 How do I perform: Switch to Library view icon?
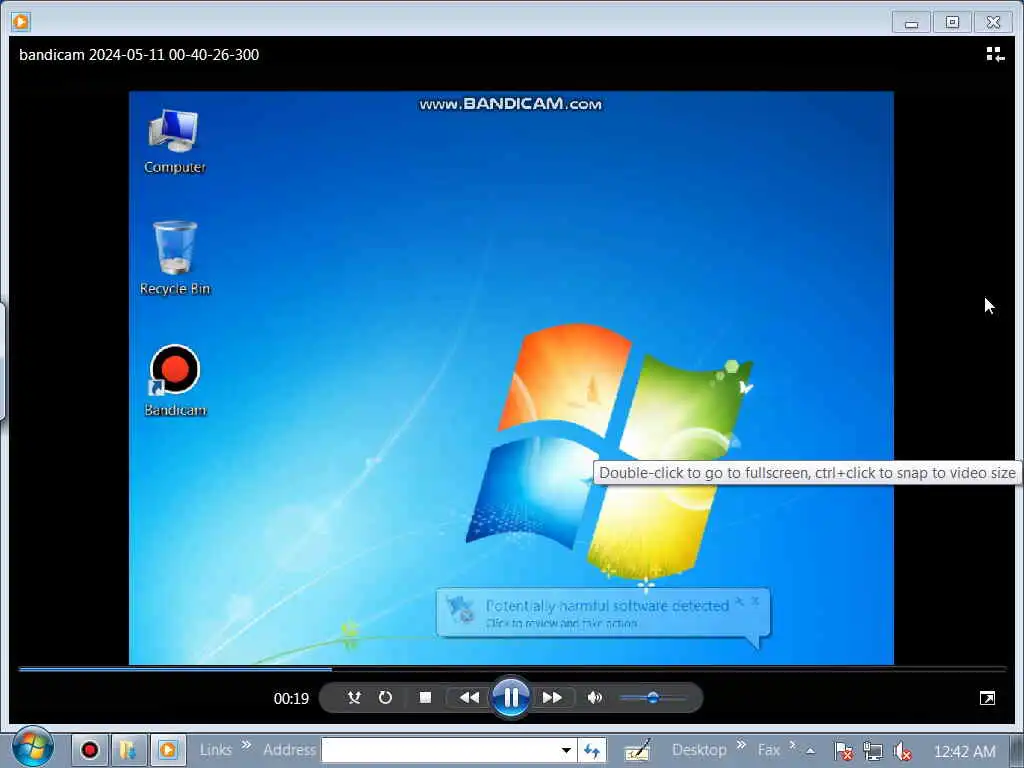(x=995, y=54)
